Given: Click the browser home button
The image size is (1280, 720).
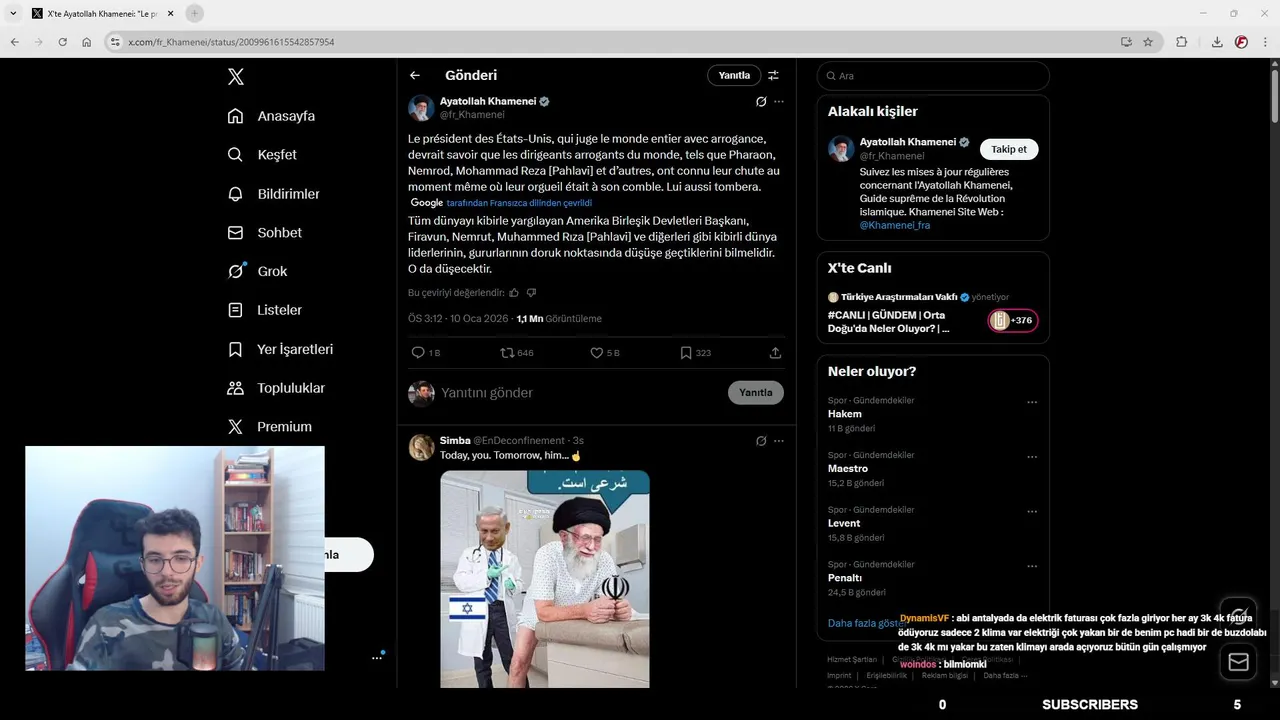Looking at the screenshot, I should (x=87, y=42).
